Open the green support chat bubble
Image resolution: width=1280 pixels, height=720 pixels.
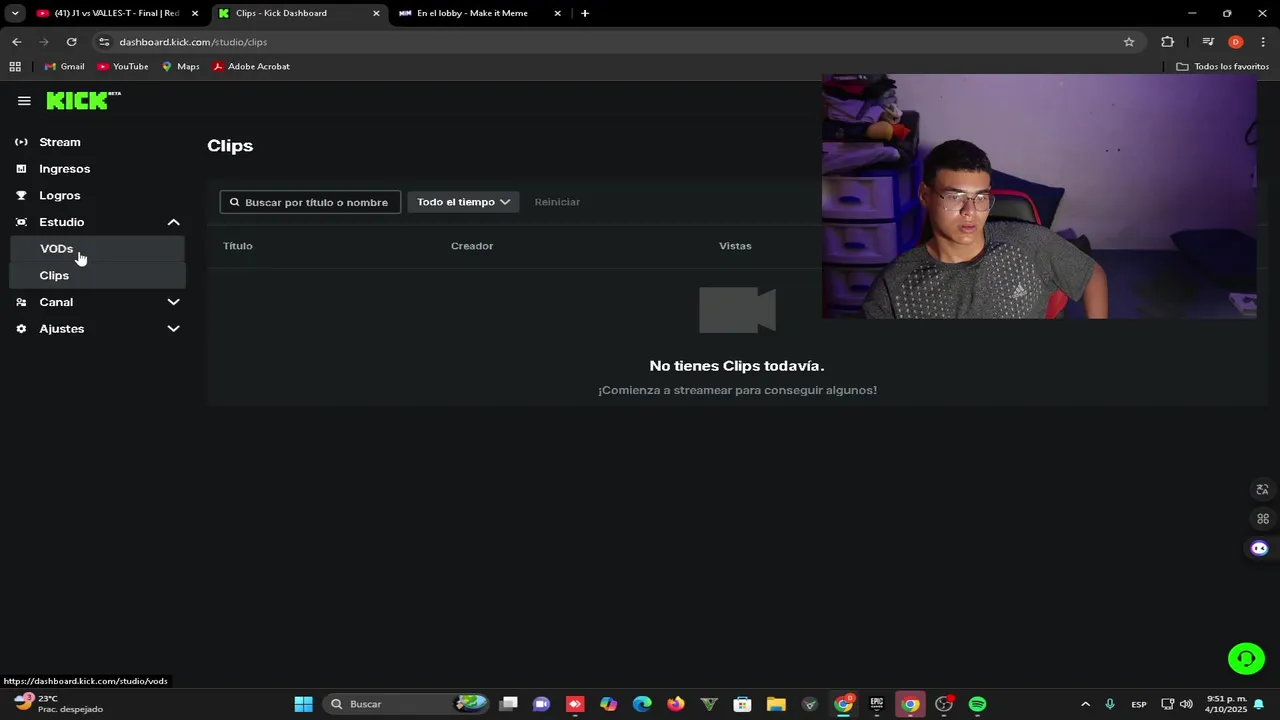1246,658
